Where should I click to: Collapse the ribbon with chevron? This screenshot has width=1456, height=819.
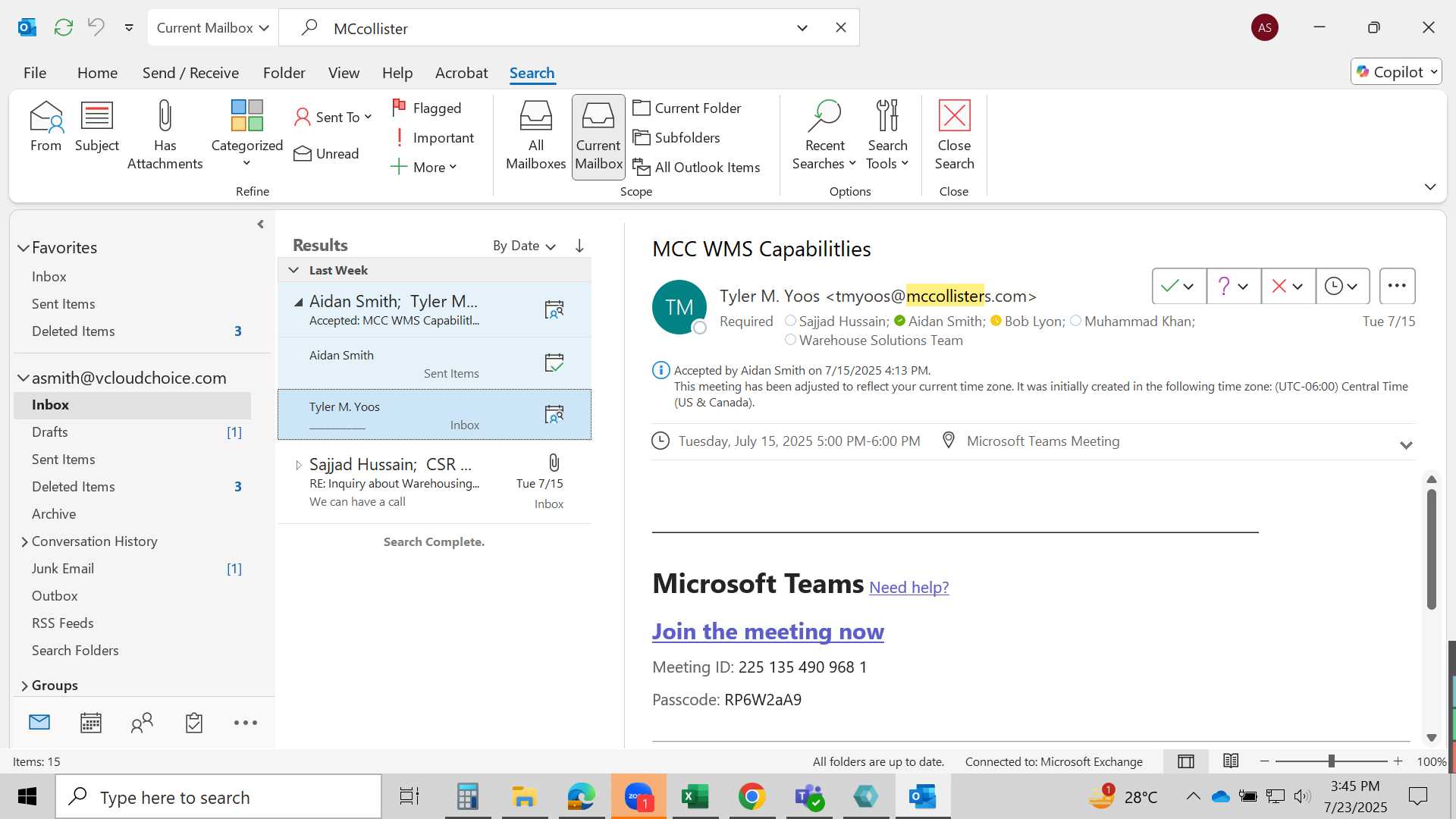point(1430,187)
